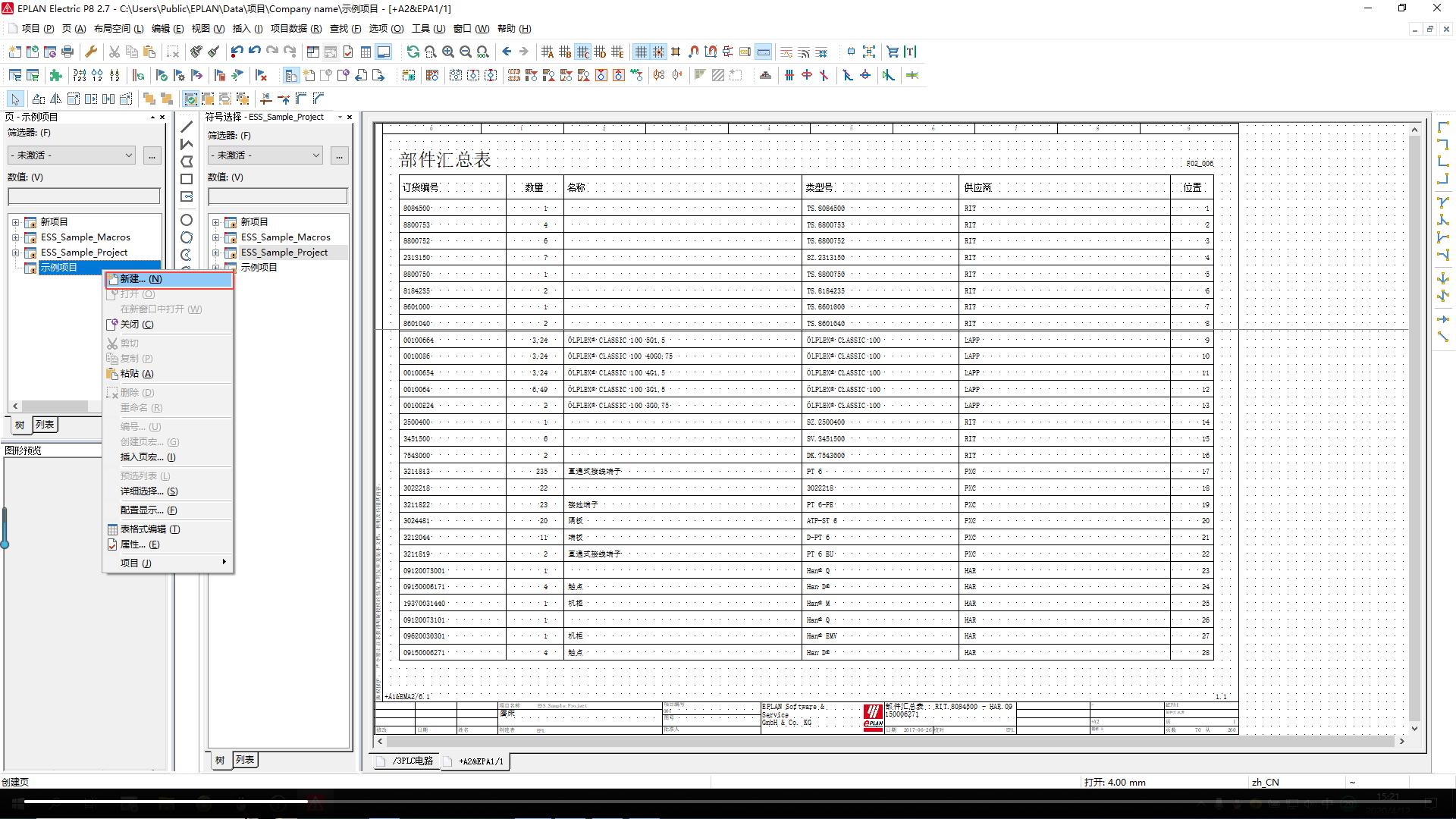
Task: Click the wrench settings icon
Action: [x=91, y=52]
